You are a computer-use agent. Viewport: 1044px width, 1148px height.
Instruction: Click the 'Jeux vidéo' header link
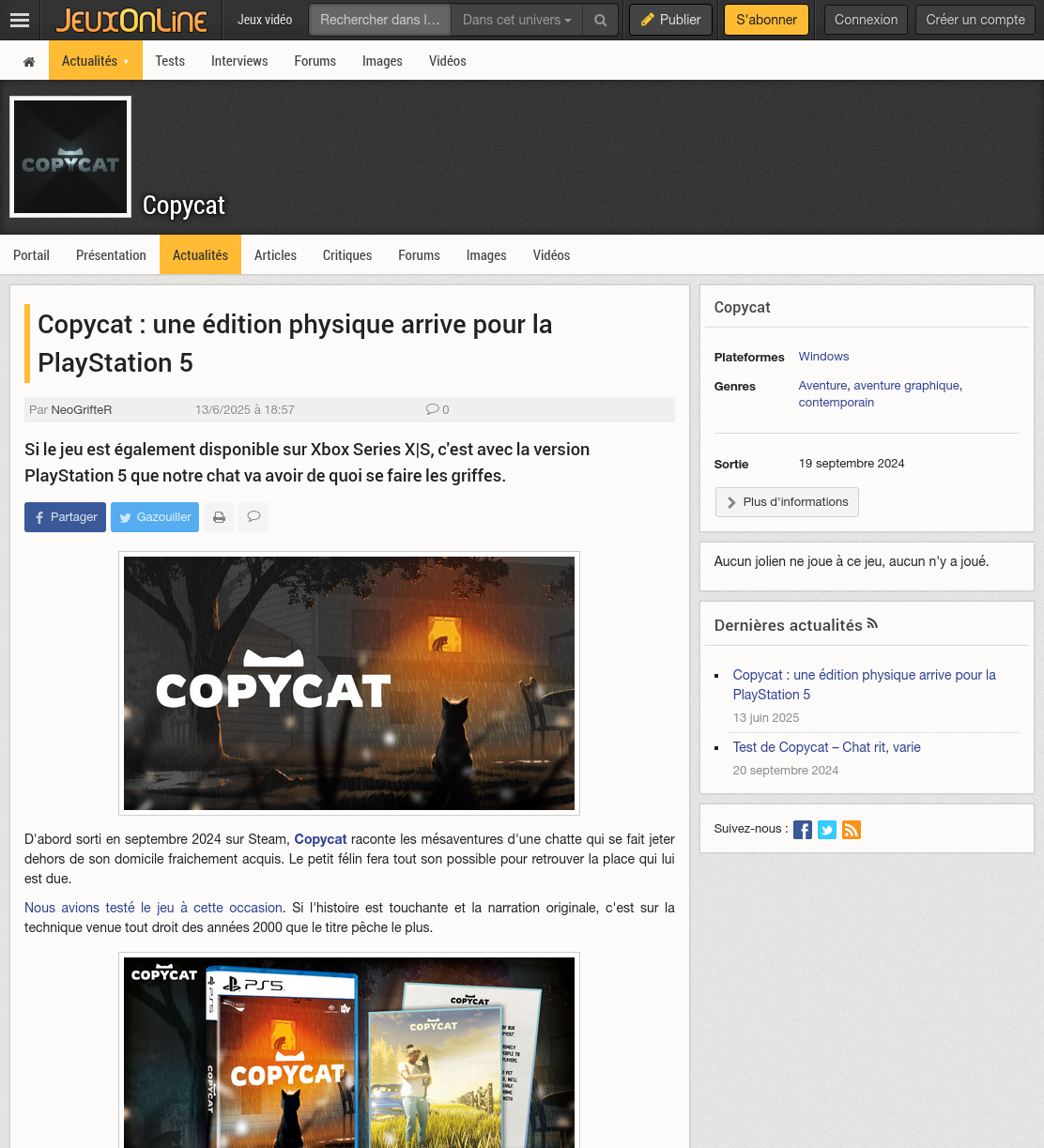tap(265, 20)
